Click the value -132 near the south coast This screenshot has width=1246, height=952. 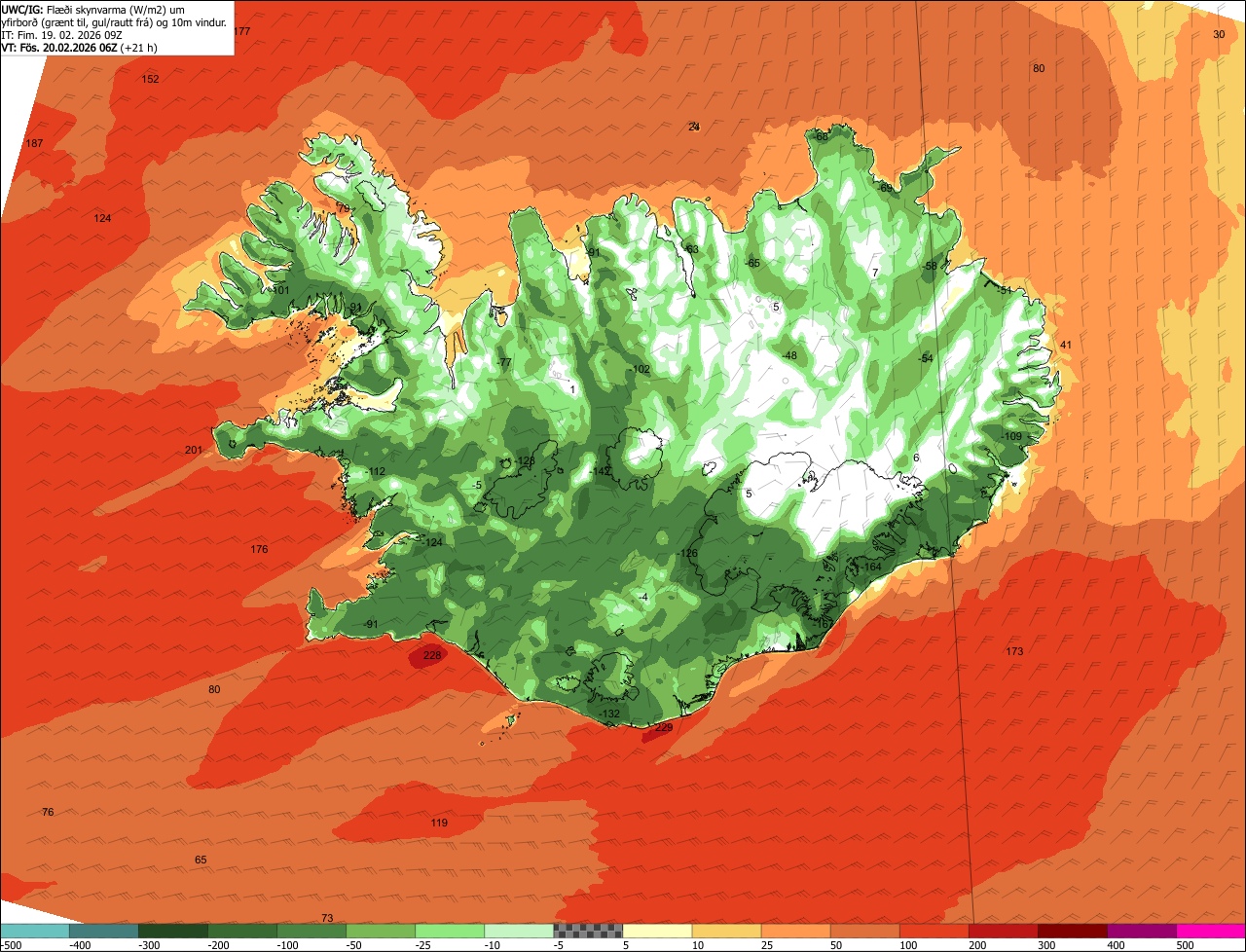pyautogui.click(x=609, y=714)
